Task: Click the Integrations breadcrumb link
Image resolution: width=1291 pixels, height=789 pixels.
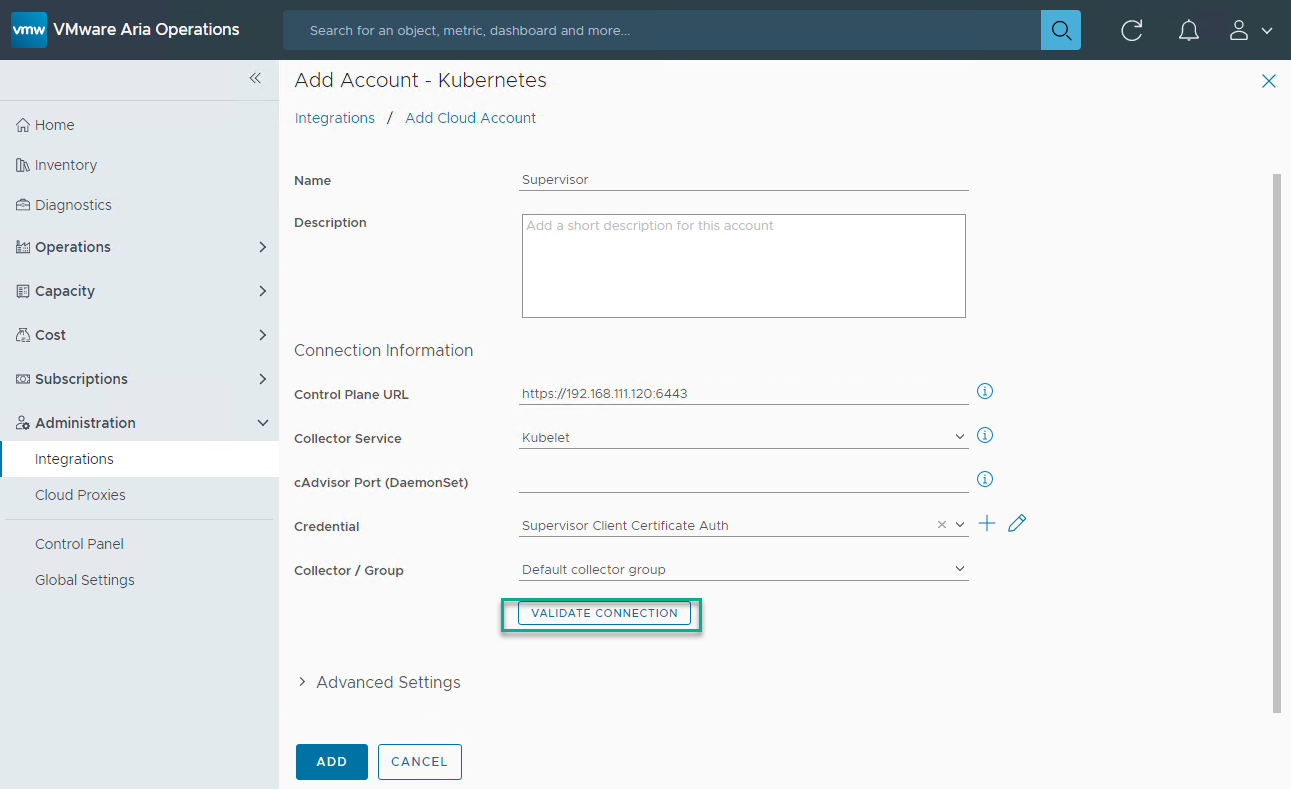Action: click(x=335, y=118)
